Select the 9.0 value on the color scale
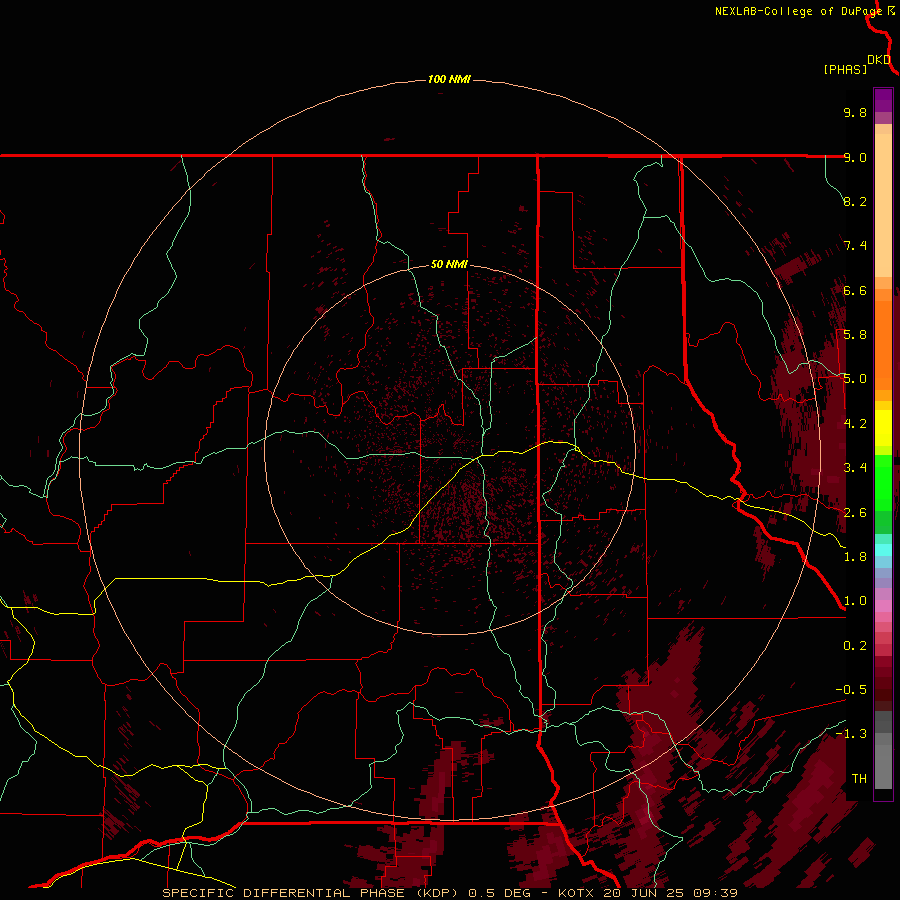This screenshot has height=900, width=900. [x=855, y=157]
